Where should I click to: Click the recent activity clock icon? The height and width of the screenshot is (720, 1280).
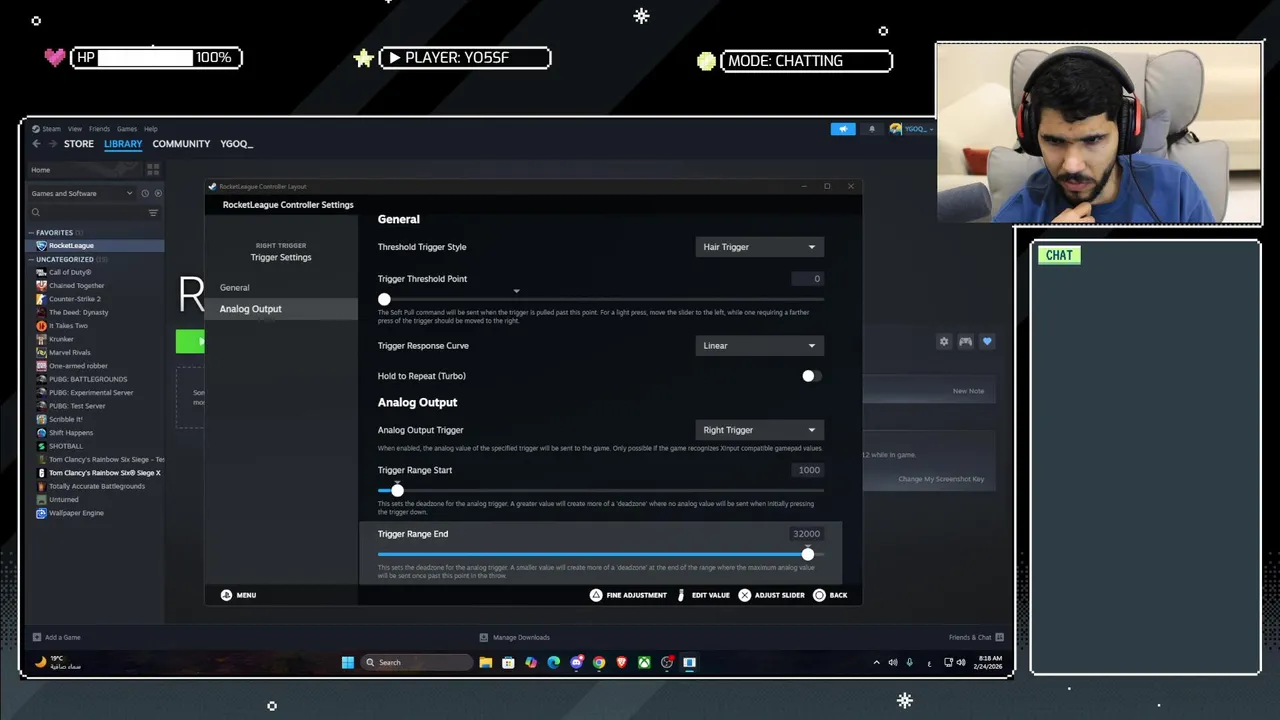[145, 193]
